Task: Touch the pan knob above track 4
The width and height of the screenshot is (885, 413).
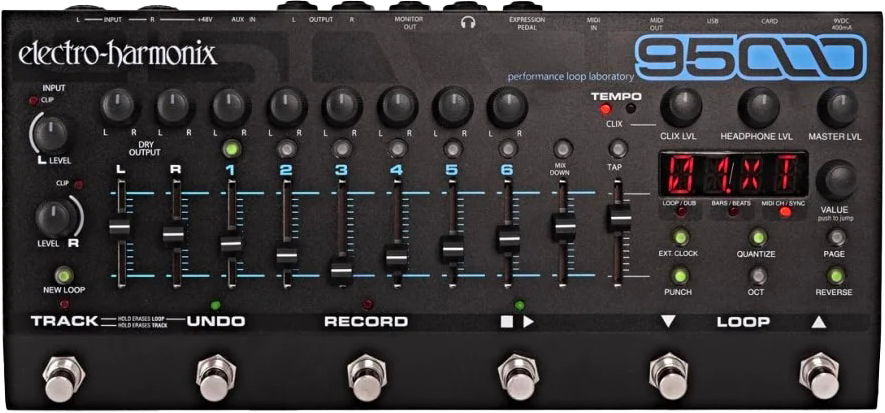Action: click(x=398, y=107)
